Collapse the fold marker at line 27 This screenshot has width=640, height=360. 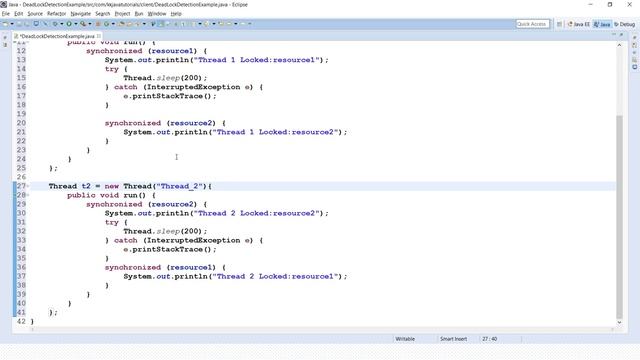(x=28, y=186)
